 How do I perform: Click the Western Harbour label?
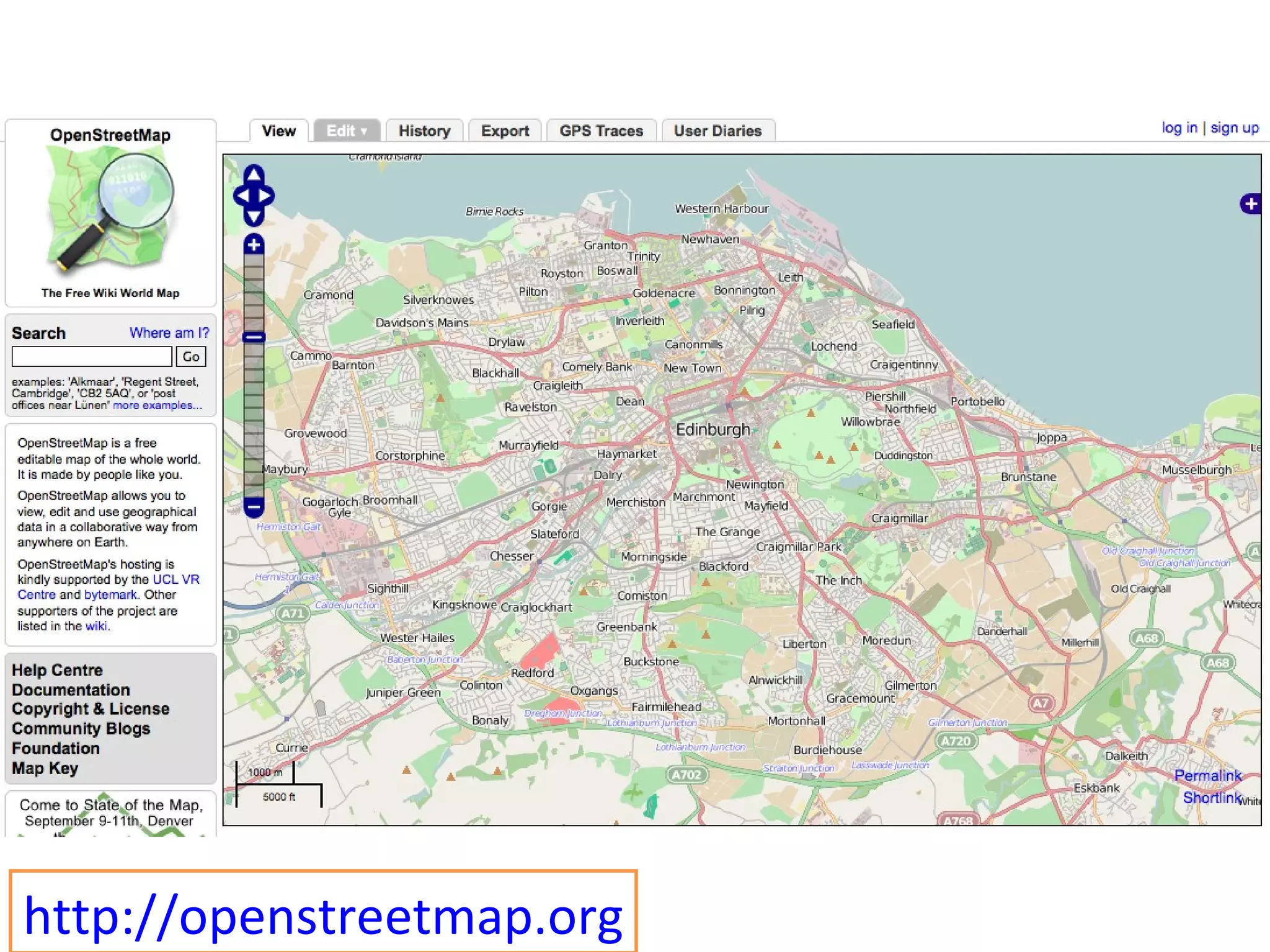point(722,209)
